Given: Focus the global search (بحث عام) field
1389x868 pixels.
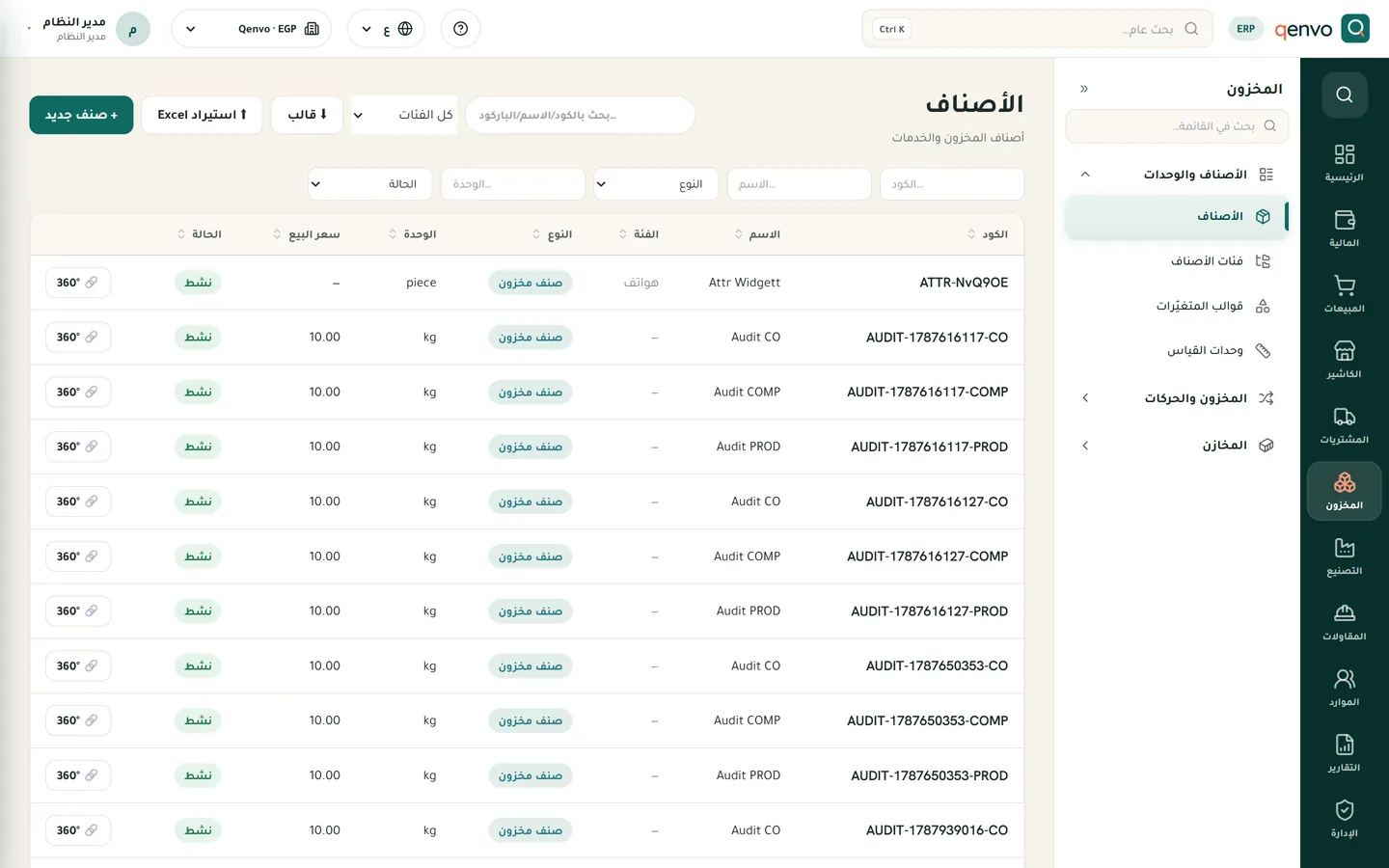Looking at the screenshot, I should coord(1037,29).
